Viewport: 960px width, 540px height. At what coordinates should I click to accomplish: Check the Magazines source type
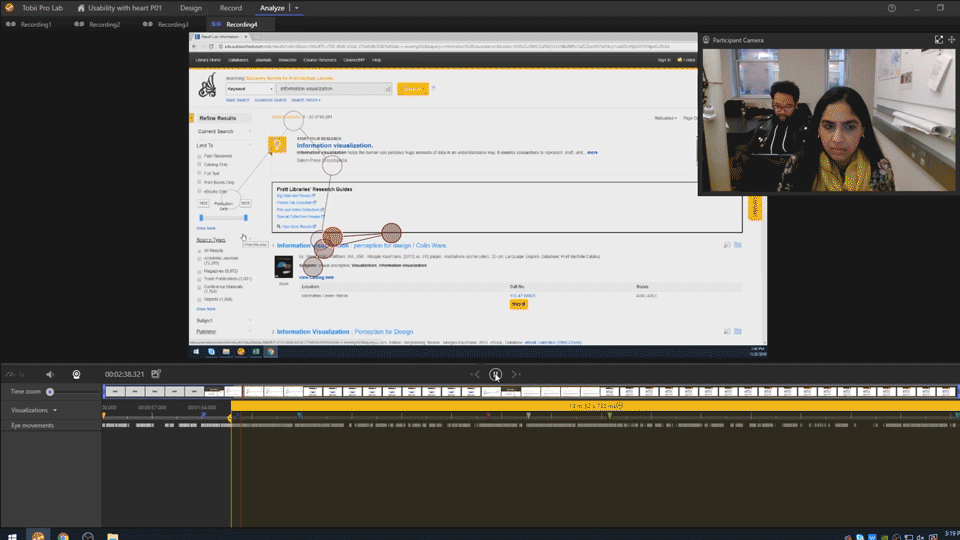pos(200,271)
